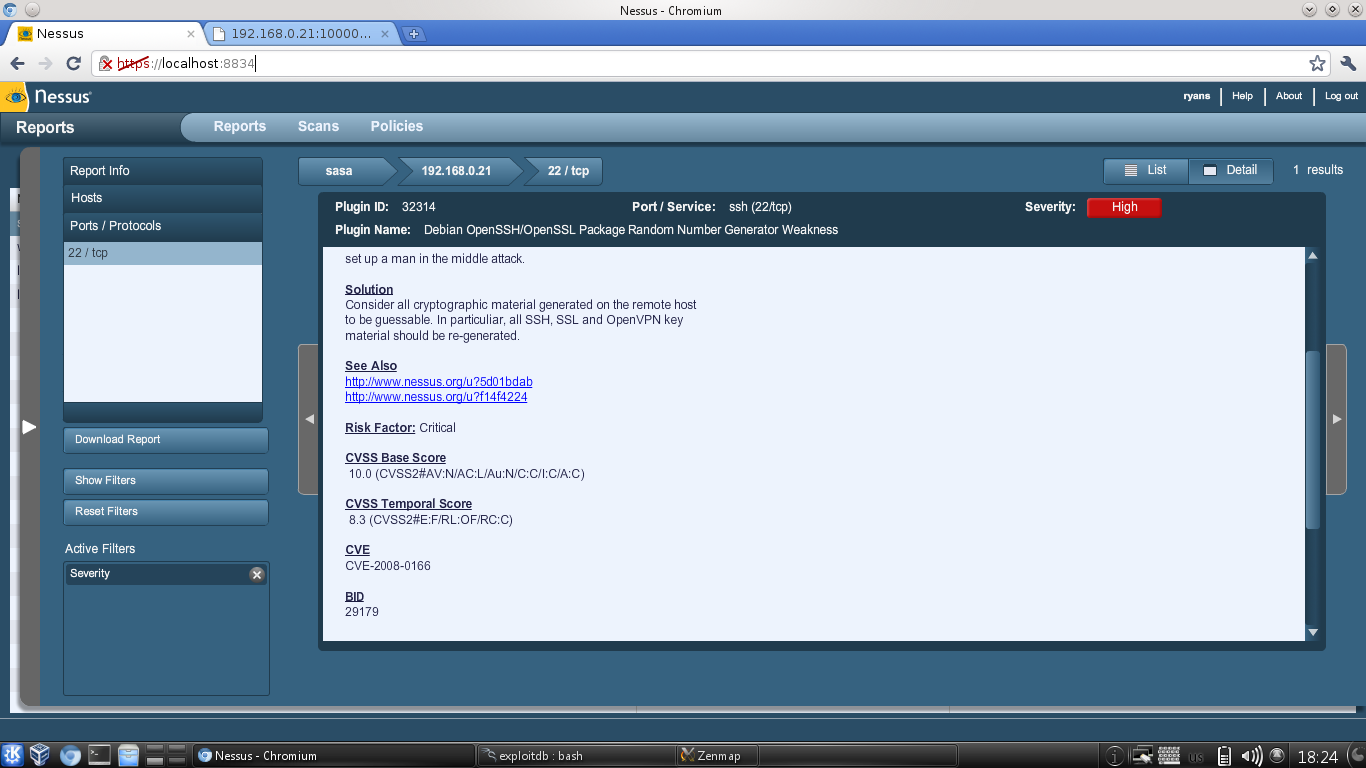Screen dimensions: 1366x768
Task: Open nessus.org/u?f14f4224 link
Action: 436,397
